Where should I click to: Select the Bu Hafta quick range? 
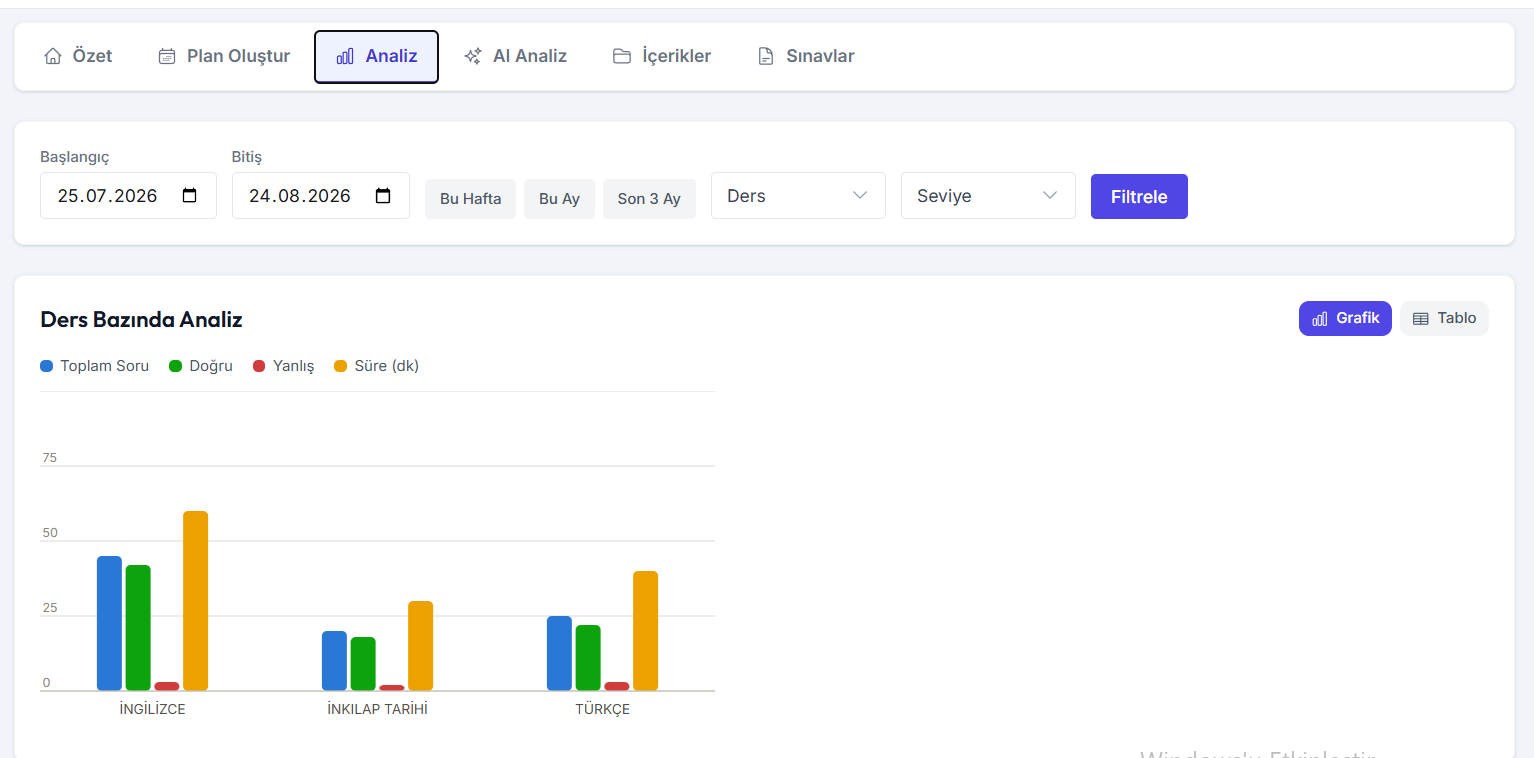pos(470,199)
